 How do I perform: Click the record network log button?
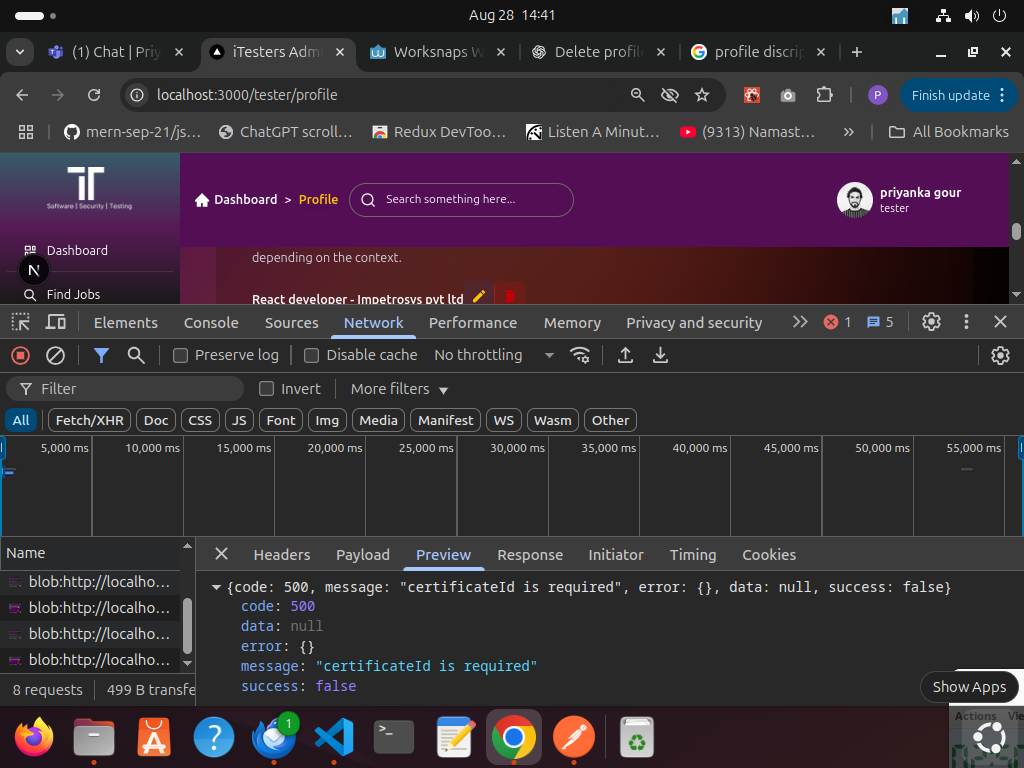20,355
